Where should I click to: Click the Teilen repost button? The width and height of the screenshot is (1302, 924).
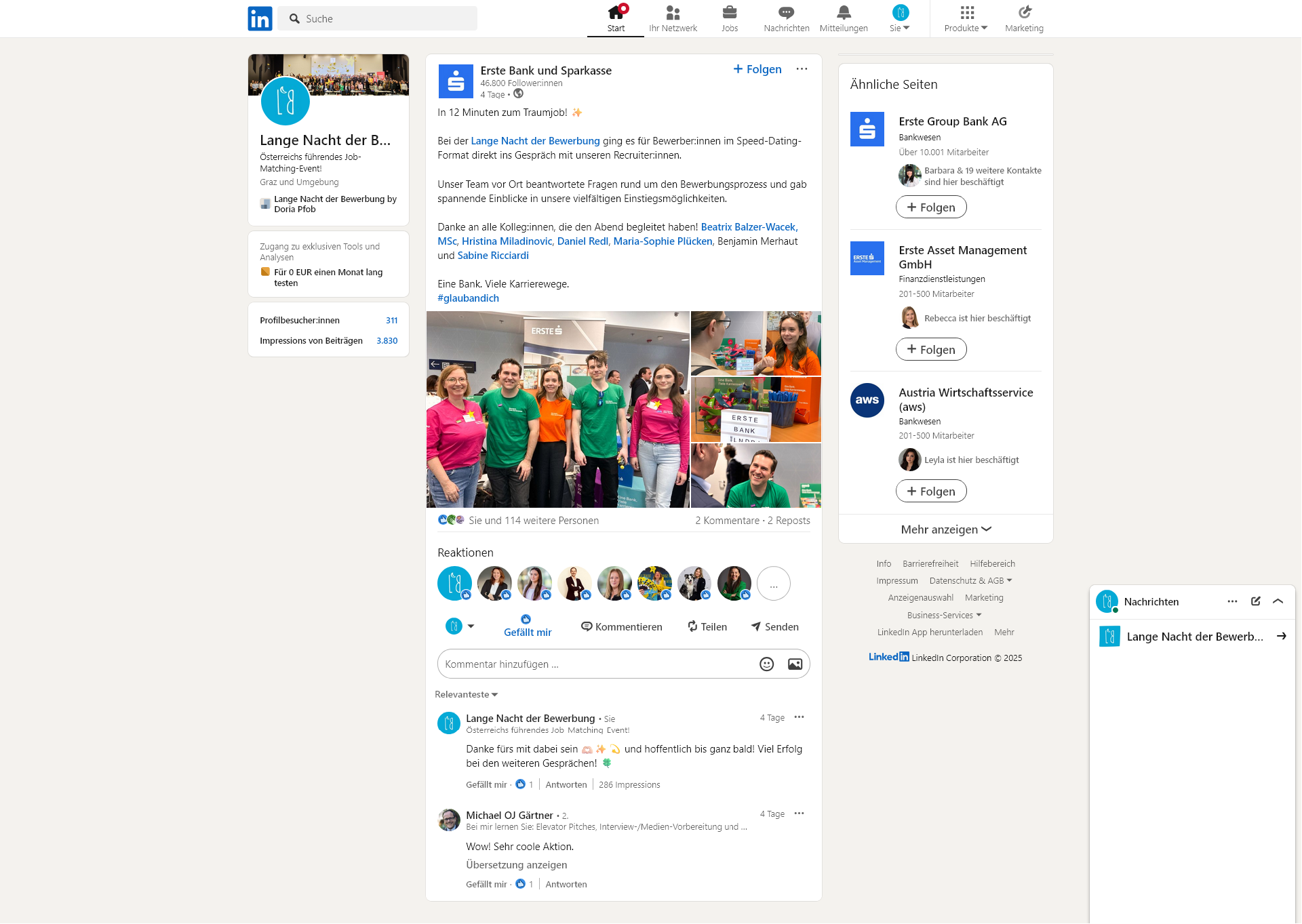pyautogui.click(x=707, y=627)
